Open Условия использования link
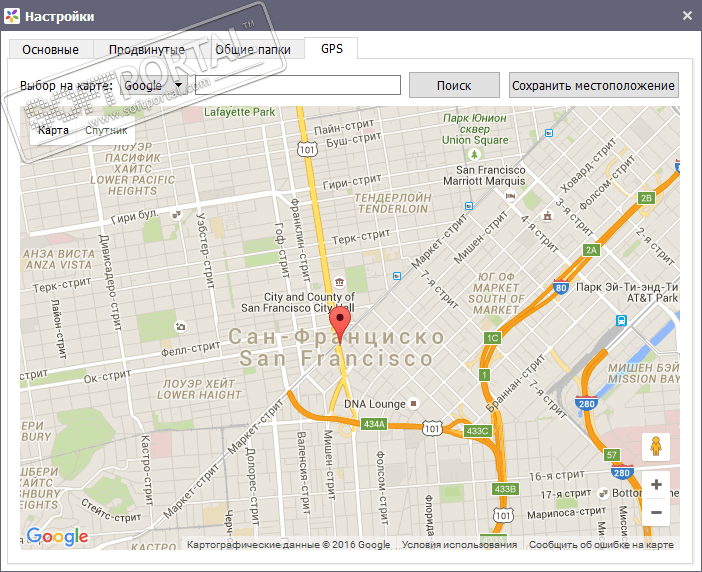 [459, 545]
